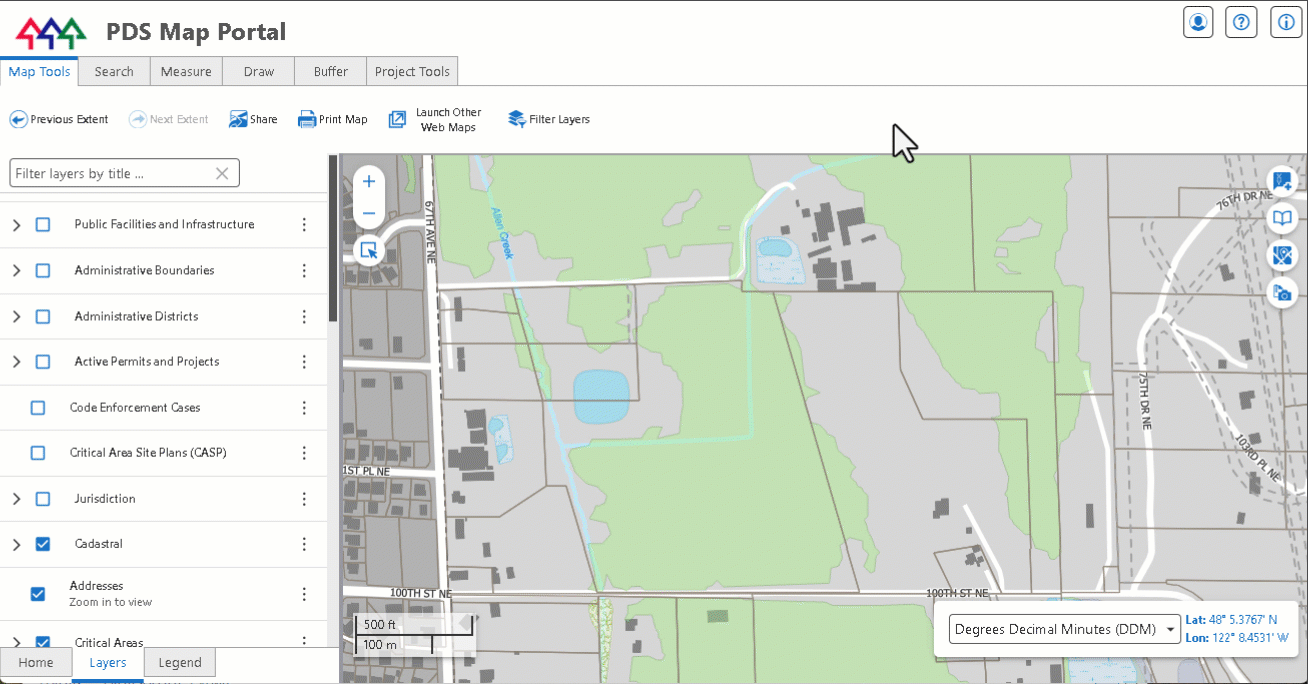The height and width of the screenshot is (684, 1308).
Task: Switch to the Search tab
Action: click(114, 71)
